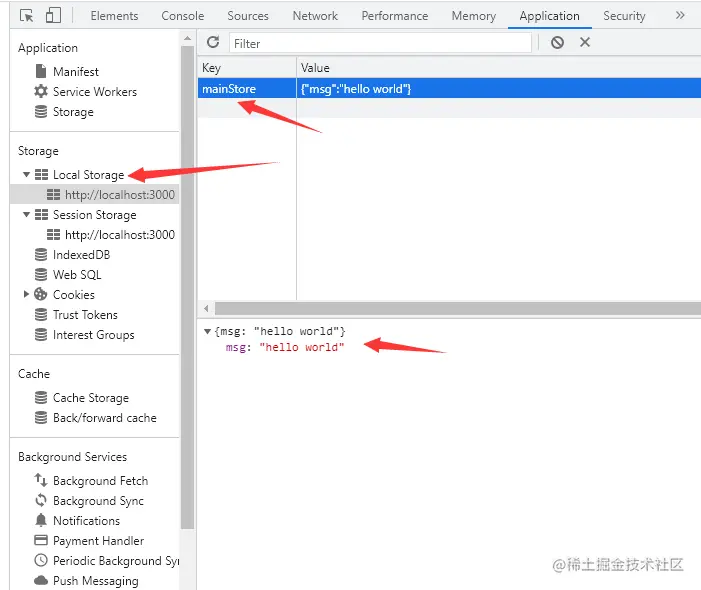Click the Web SQL database icon

pyautogui.click(x=41, y=274)
